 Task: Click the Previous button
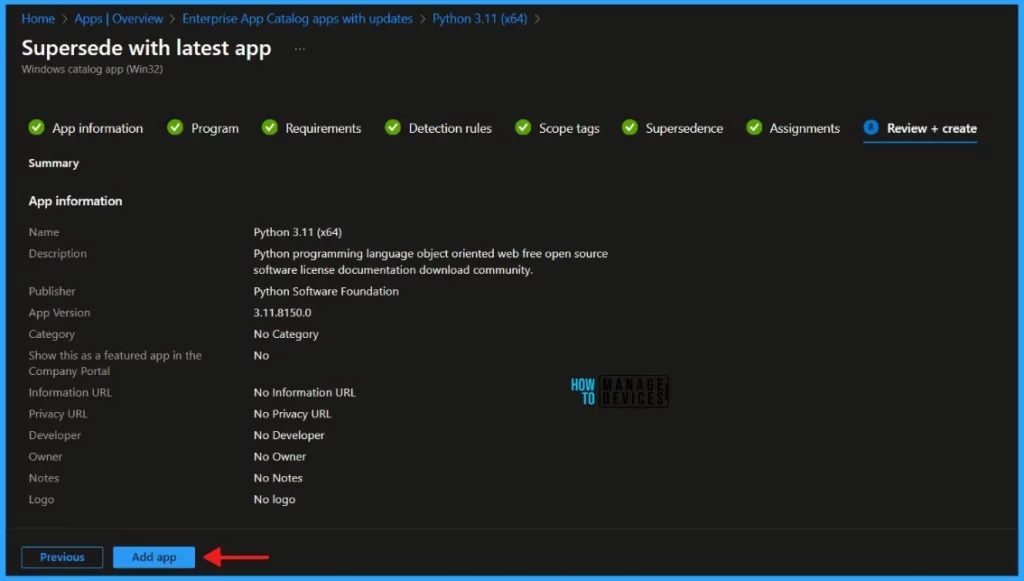[x=62, y=557]
